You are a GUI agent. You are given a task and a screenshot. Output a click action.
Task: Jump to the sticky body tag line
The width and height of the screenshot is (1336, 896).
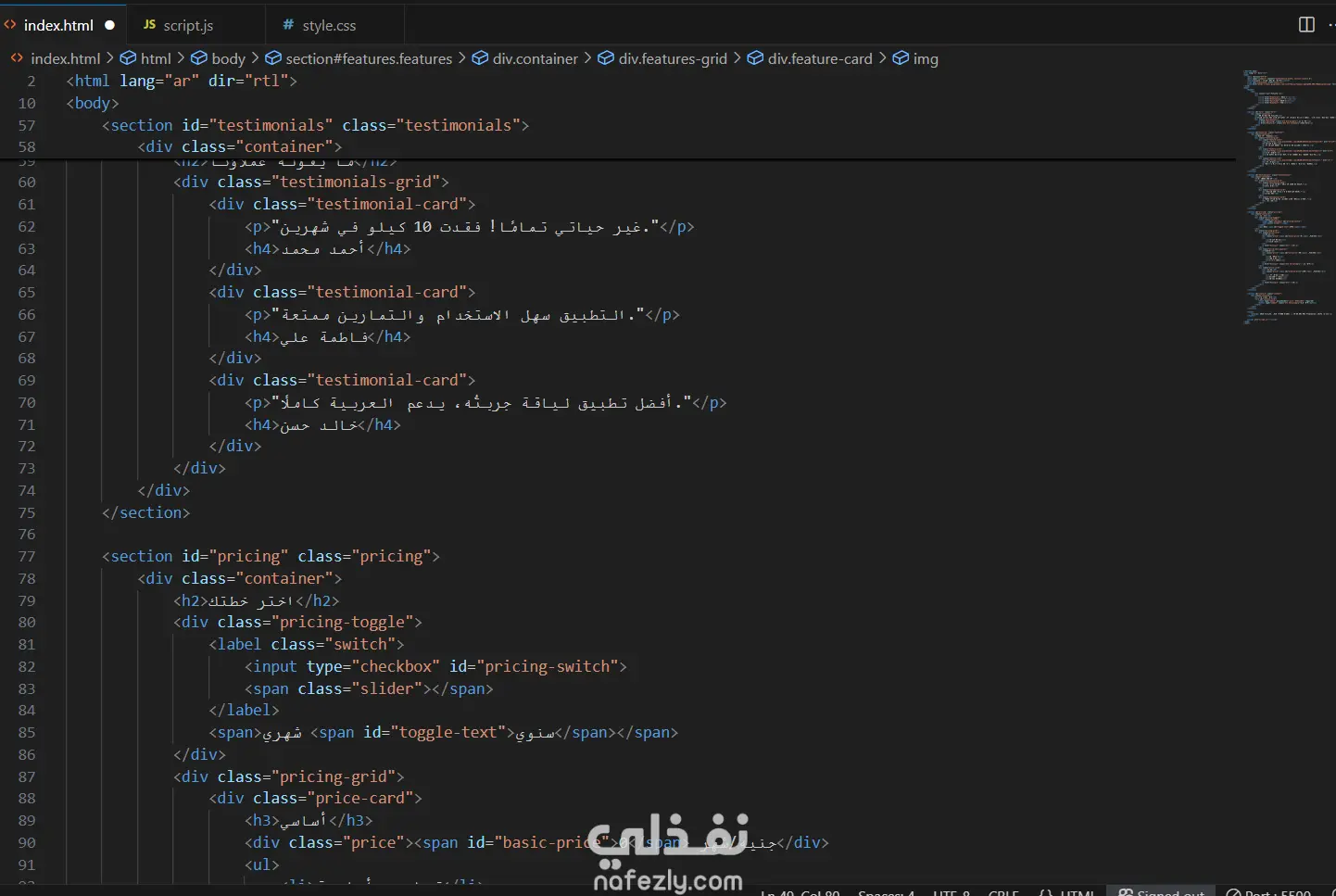point(93,103)
